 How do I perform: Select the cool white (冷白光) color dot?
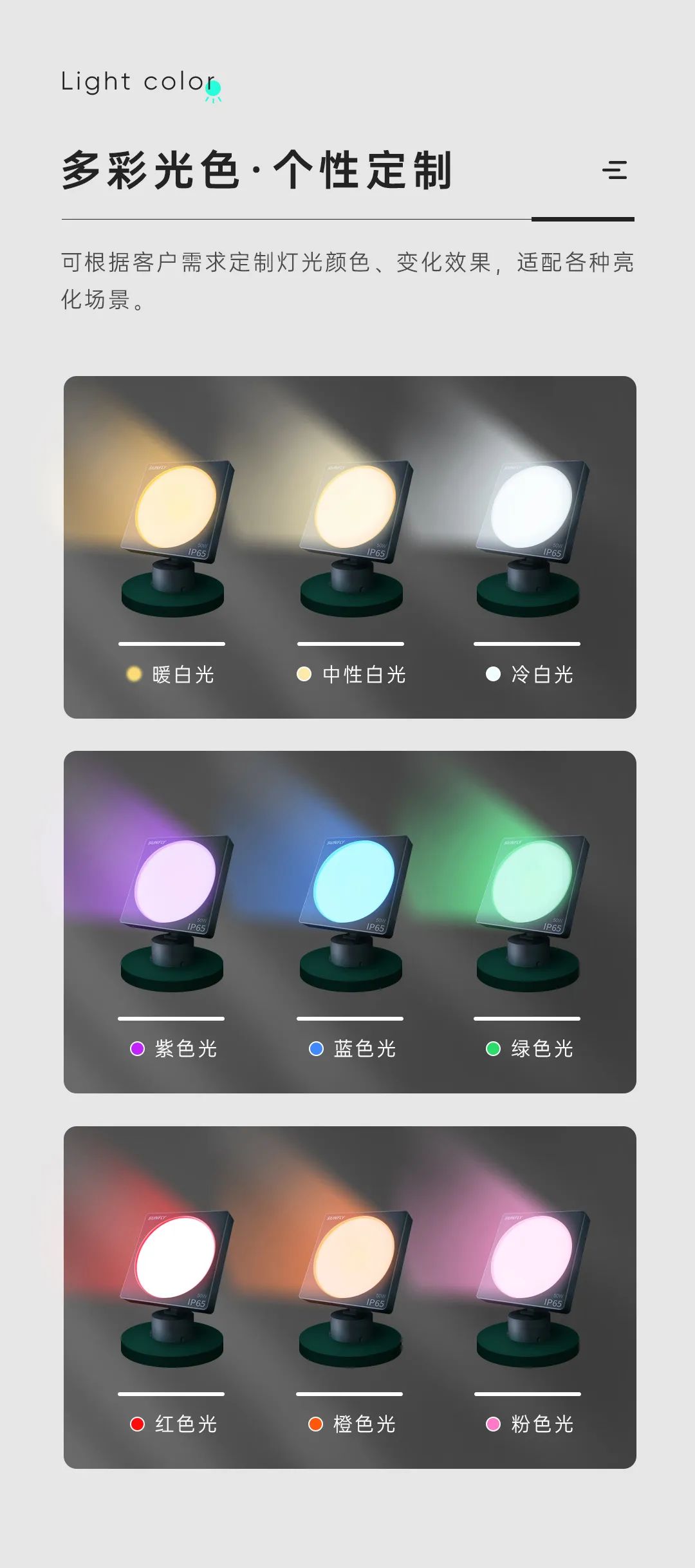[493, 674]
